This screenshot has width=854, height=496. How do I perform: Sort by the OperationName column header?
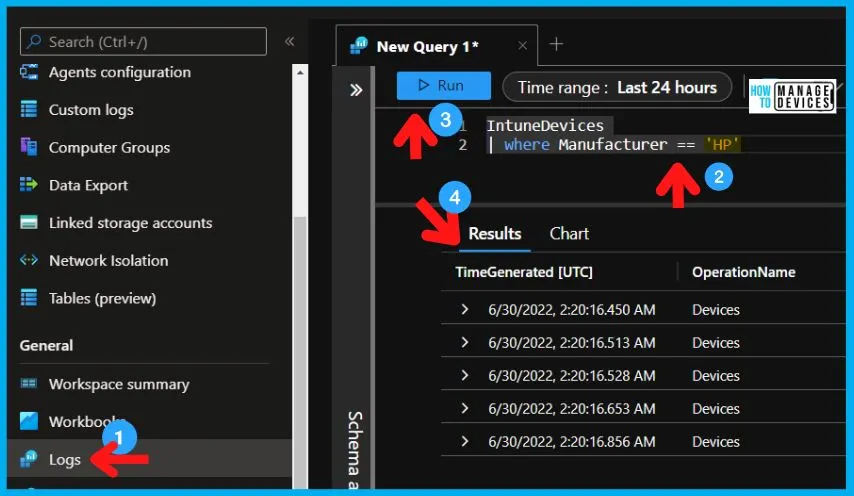coord(743,272)
